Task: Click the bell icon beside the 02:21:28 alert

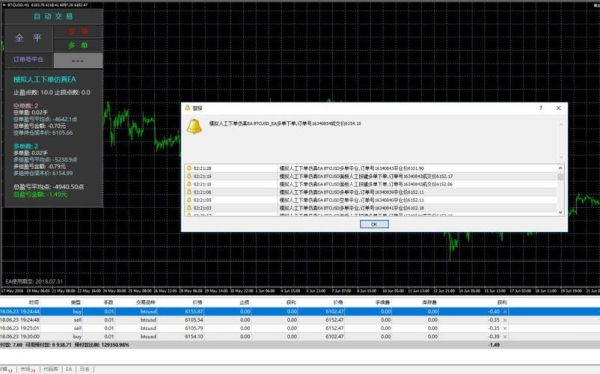Action: coord(189,168)
